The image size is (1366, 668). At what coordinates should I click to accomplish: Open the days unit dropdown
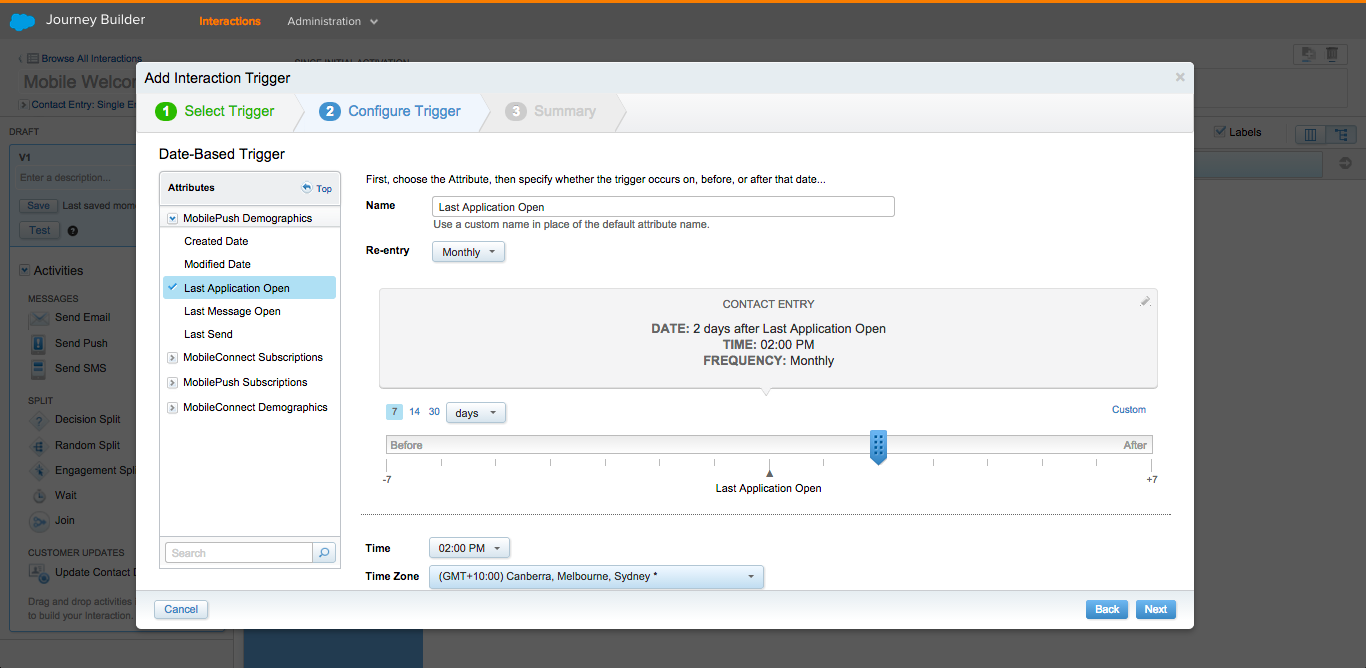pyautogui.click(x=476, y=413)
